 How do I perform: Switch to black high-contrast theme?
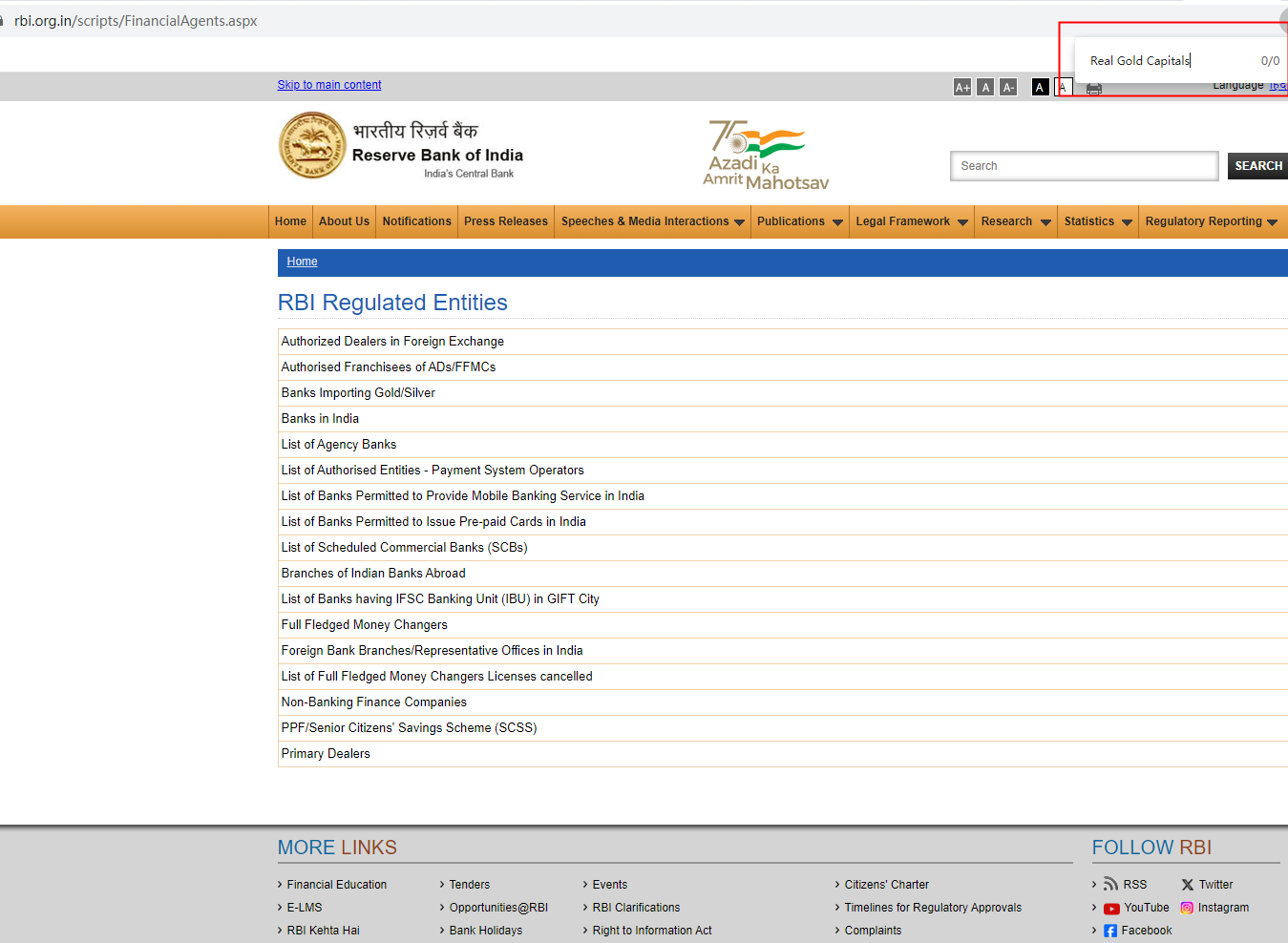tap(1040, 88)
